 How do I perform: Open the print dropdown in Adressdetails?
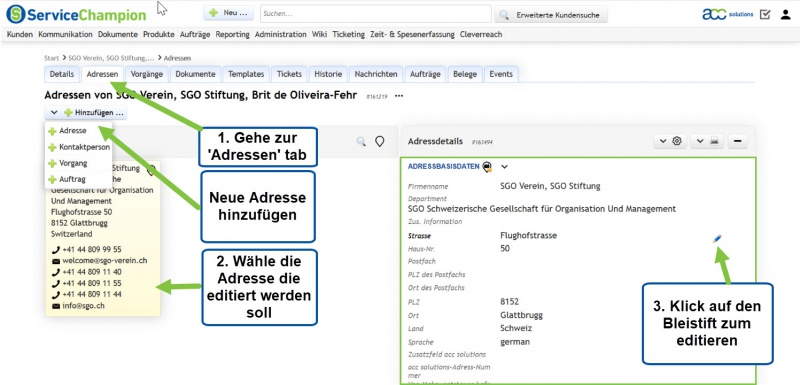coord(708,141)
